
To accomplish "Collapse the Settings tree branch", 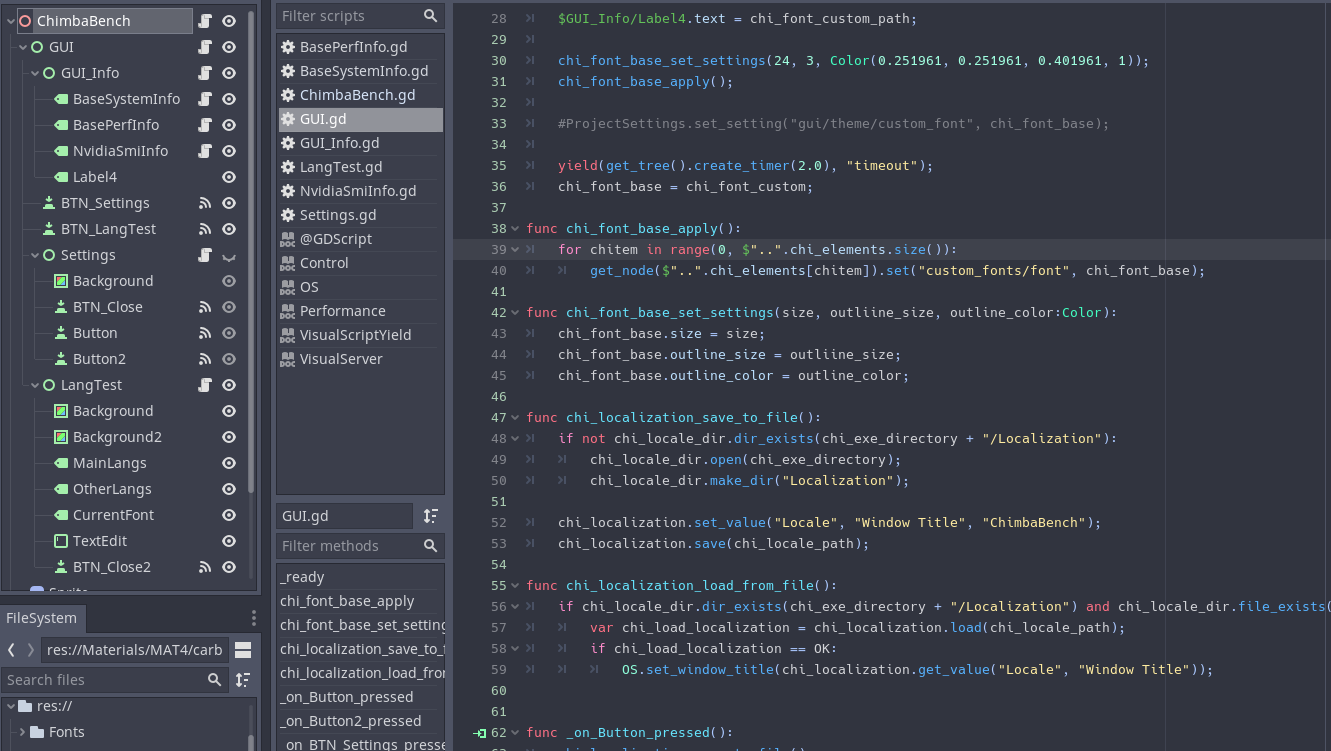I will [35, 255].
